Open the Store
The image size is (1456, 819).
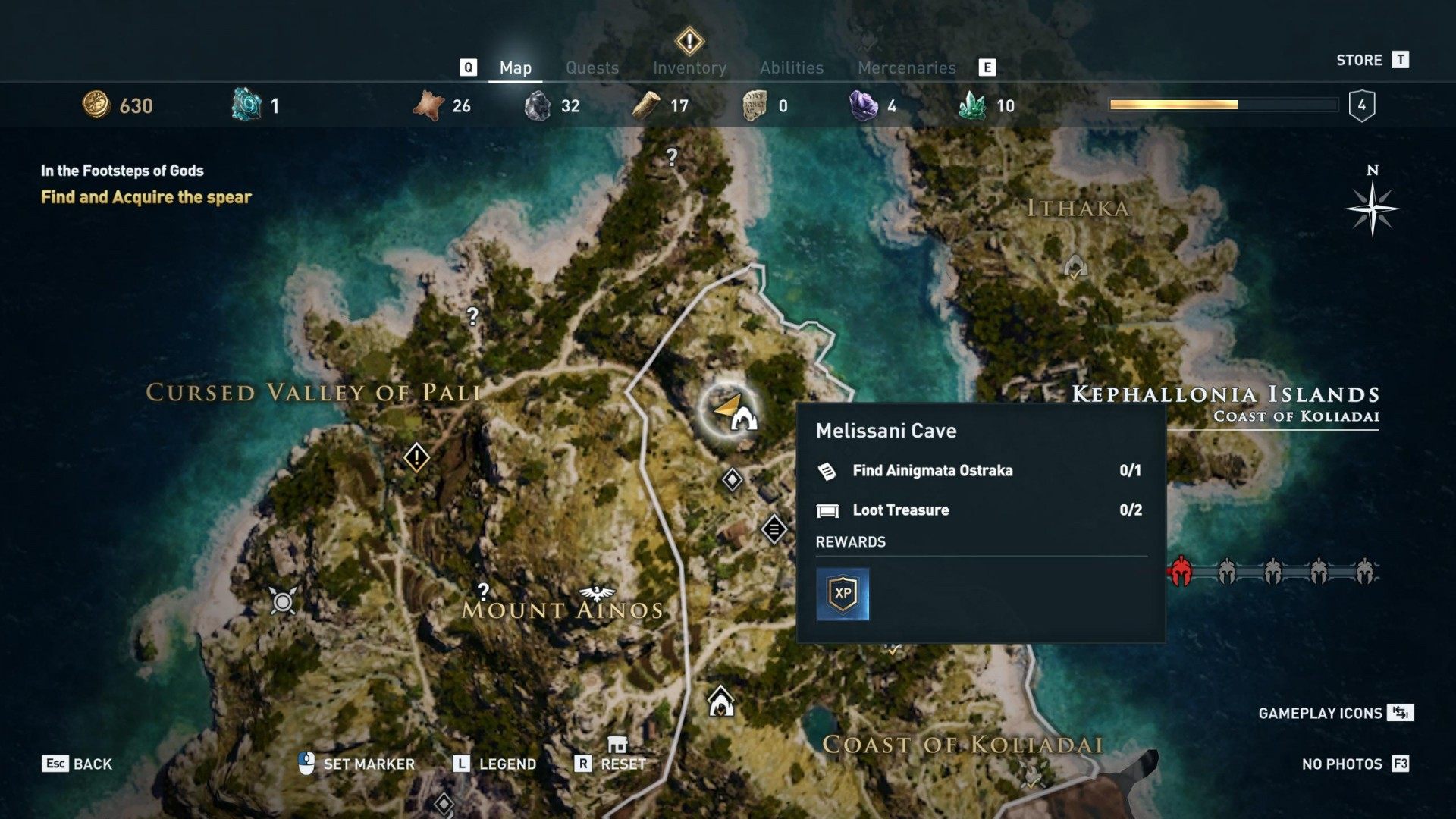(x=1373, y=60)
